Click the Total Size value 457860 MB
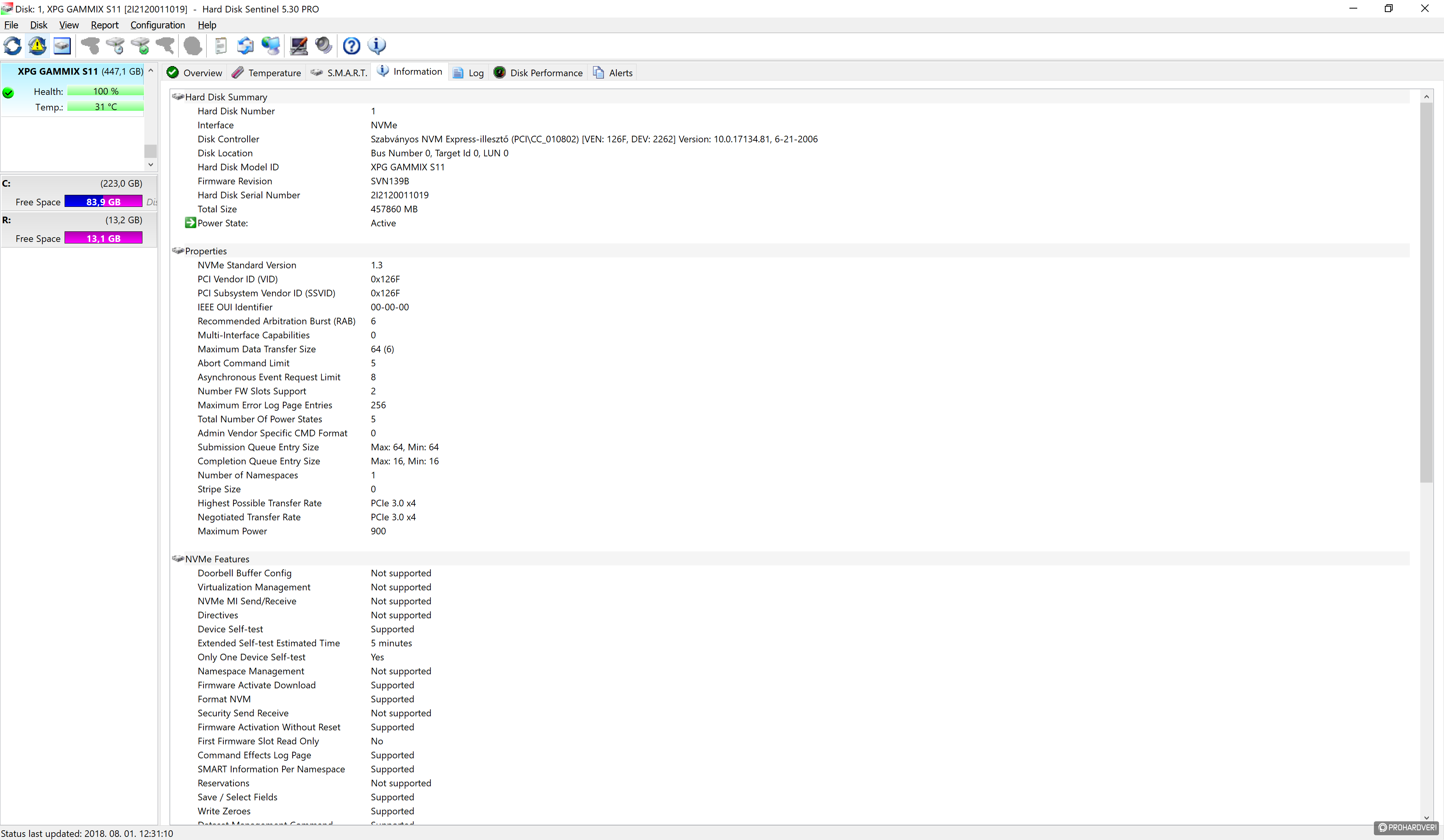 (394, 209)
